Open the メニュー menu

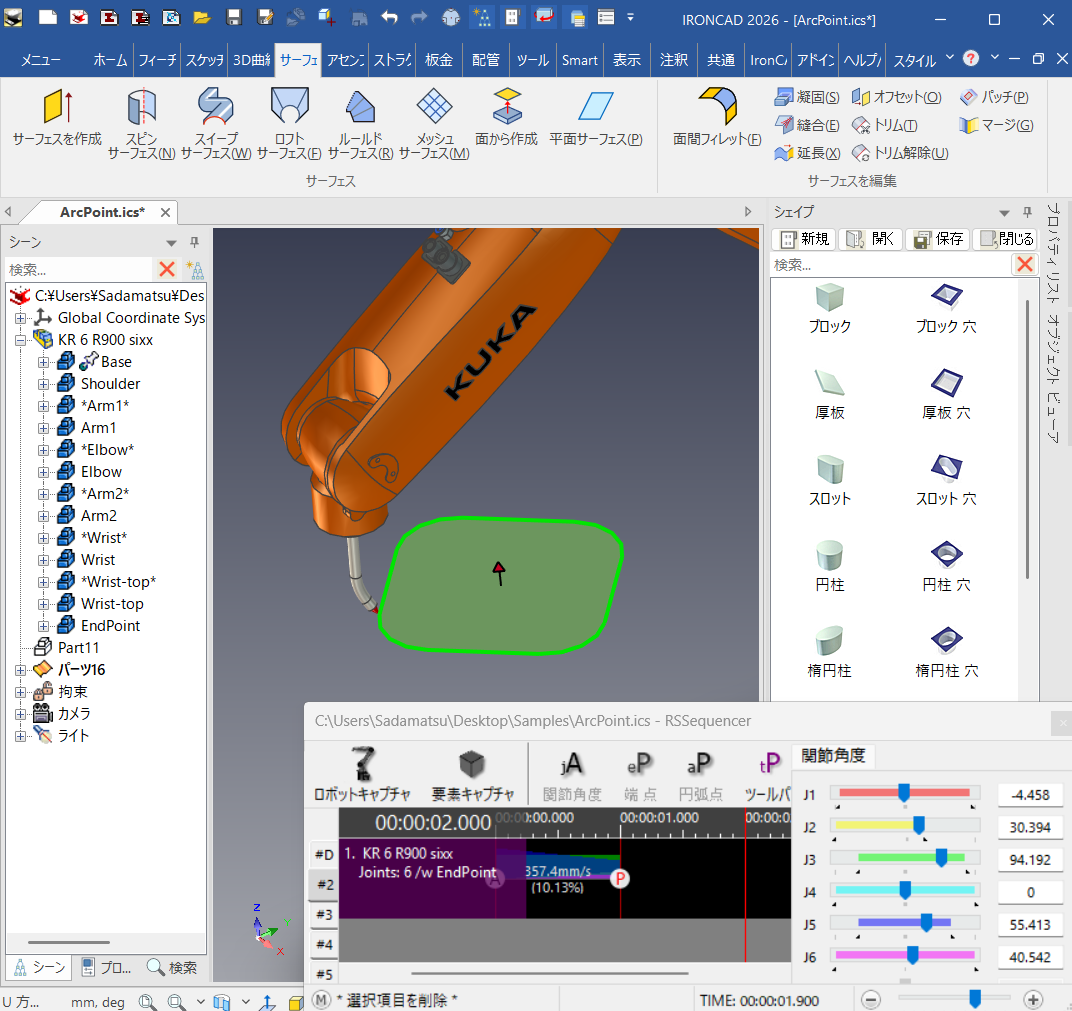(x=40, y=60)
